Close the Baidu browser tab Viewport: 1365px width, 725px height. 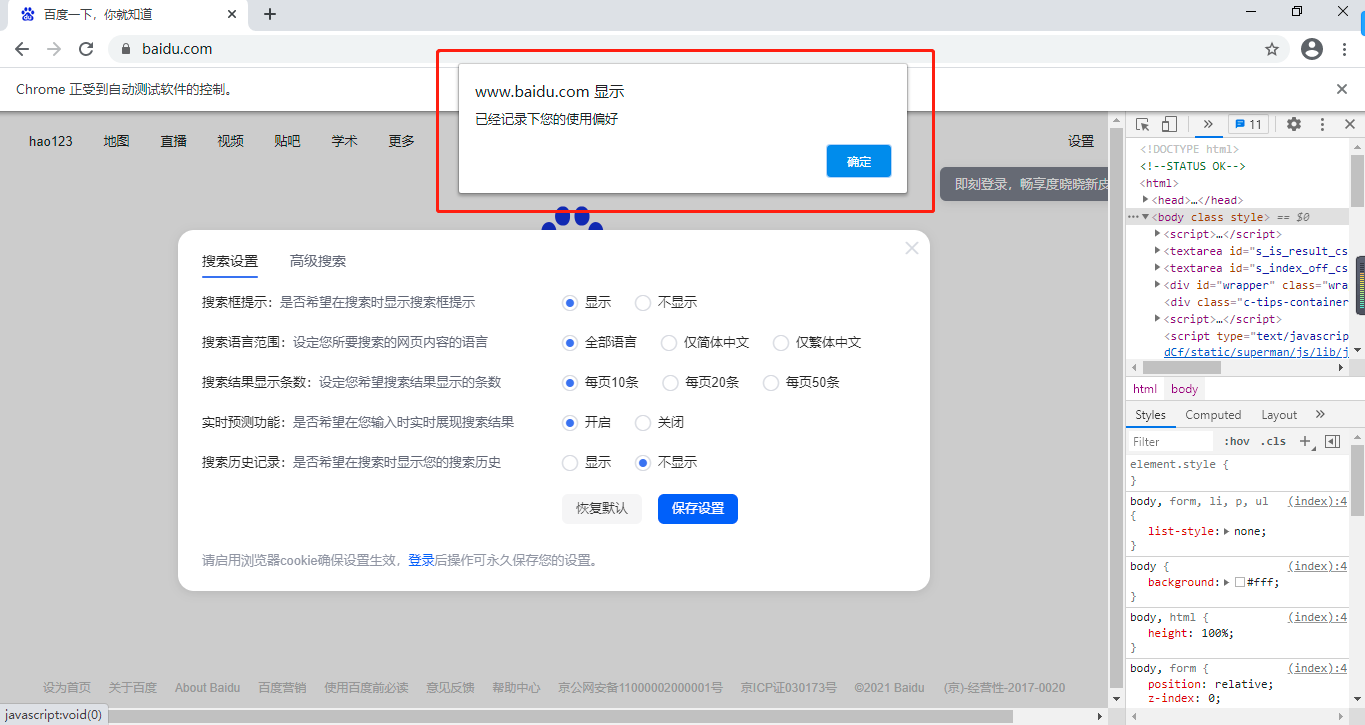pos(232,14)
